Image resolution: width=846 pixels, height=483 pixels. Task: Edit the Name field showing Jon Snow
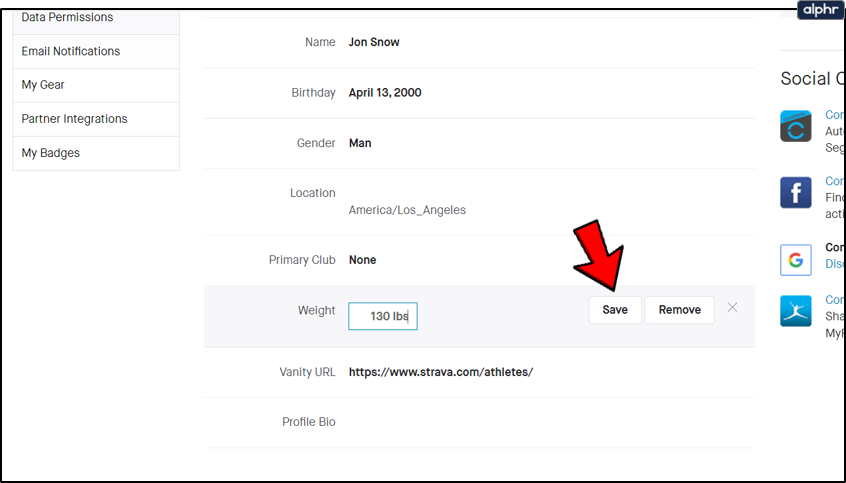point(374,43)
